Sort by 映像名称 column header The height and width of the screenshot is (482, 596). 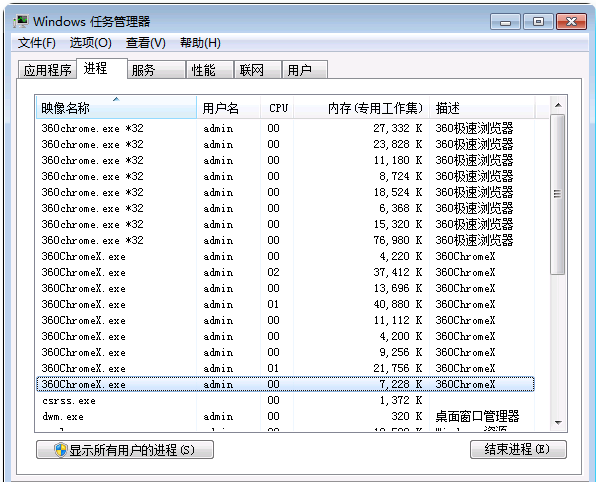tap(116, 108)
